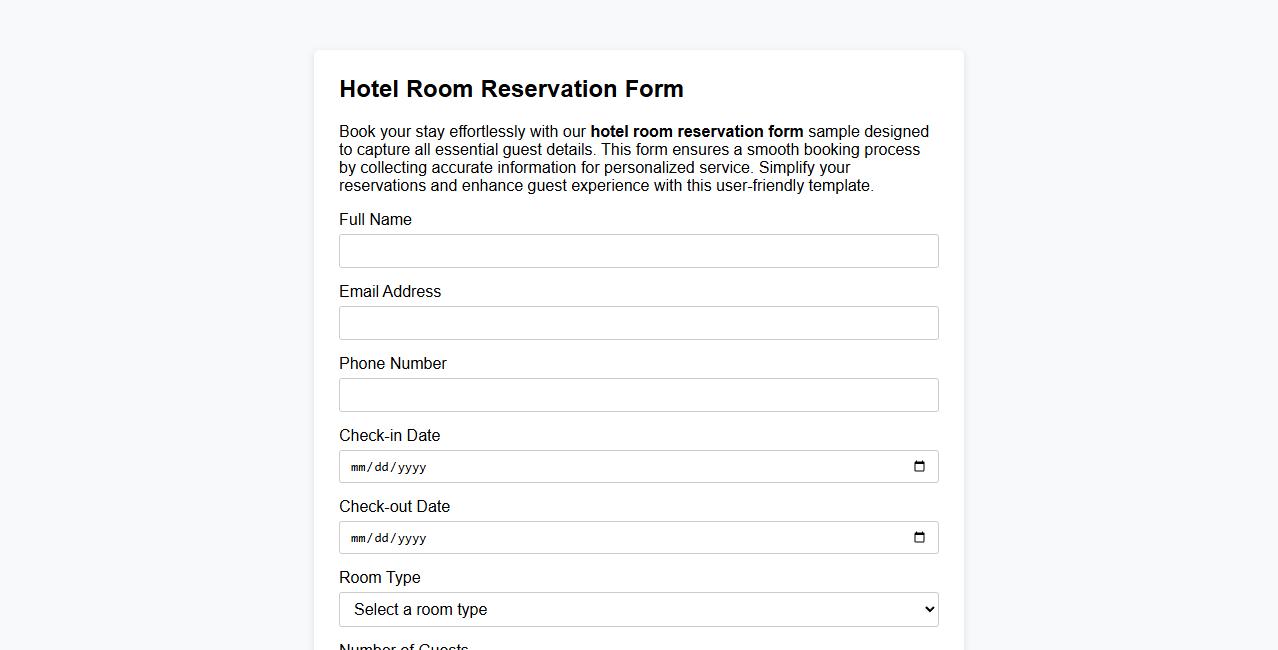Screen dimensions: 1278x650
Task: Select the year segment of the check-in date
Action: (412, 466)
